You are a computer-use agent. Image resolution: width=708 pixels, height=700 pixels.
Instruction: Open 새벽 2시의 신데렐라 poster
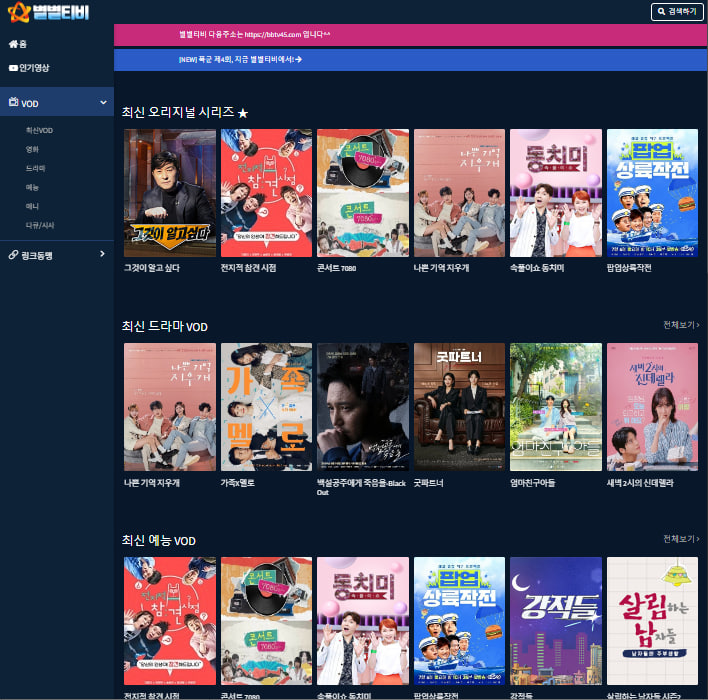coord(652,407)
